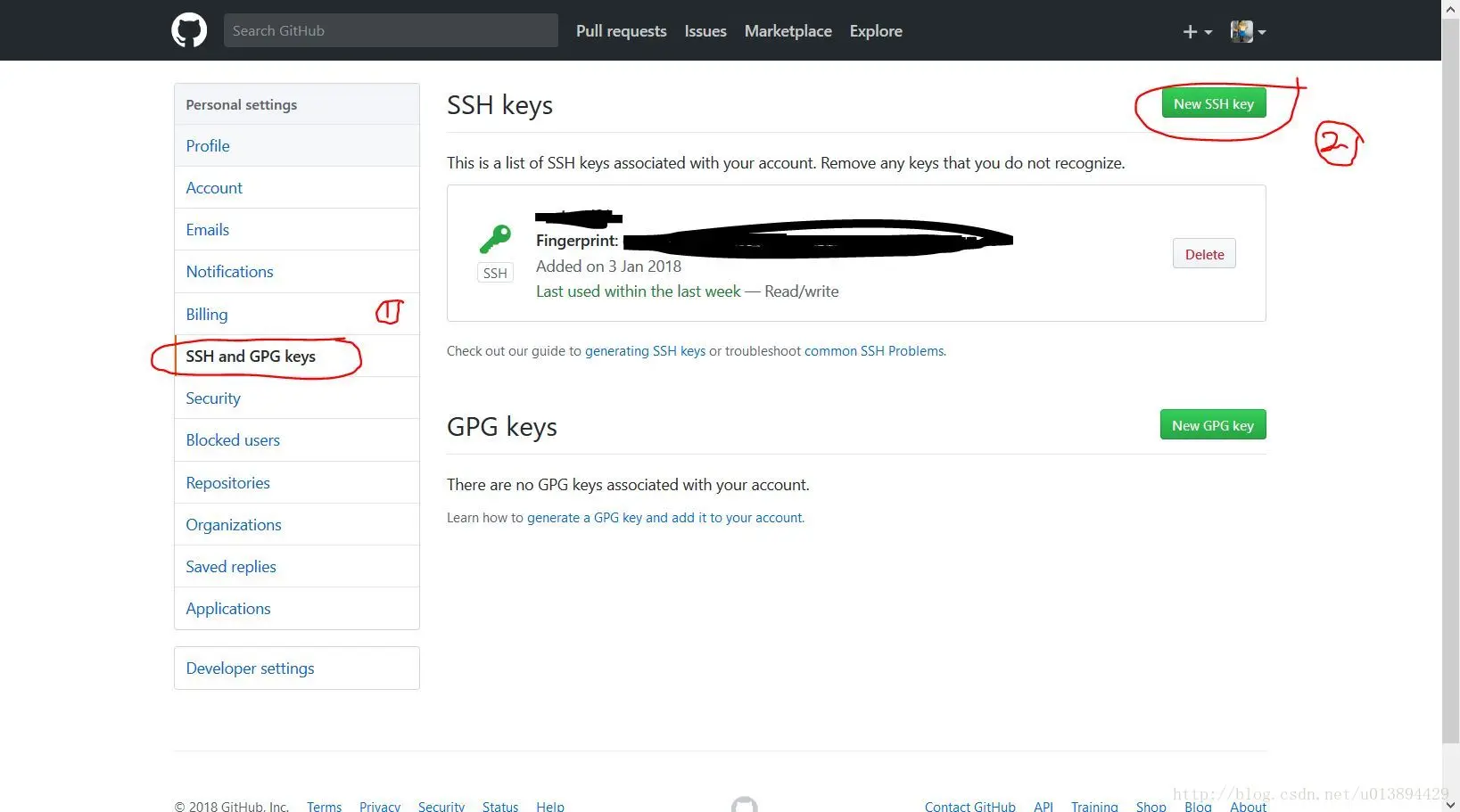The image size is (1460, 812).
Task: Open the Explore page
Action: tap(876, 31)
